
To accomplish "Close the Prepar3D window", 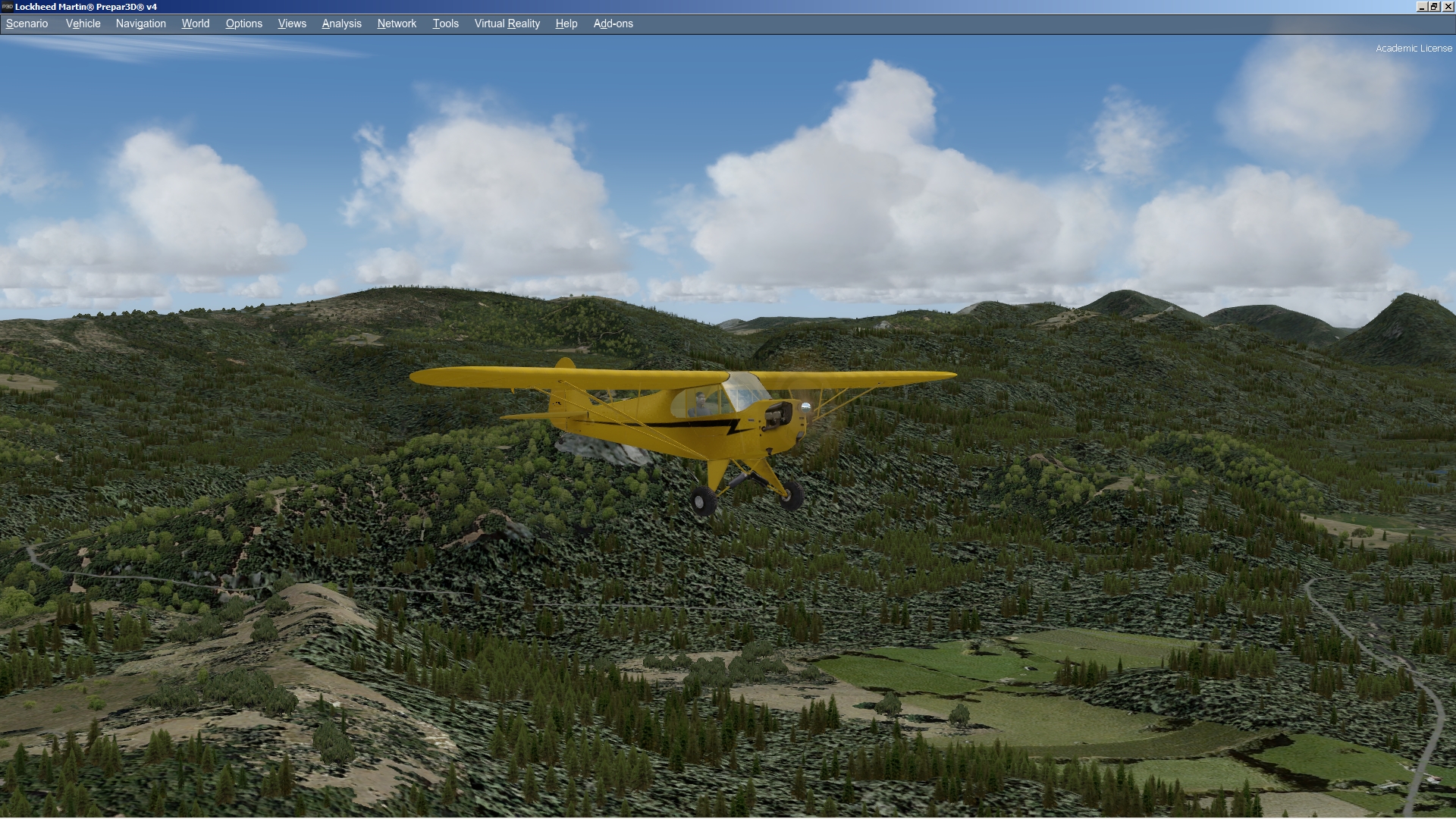I will [x=1448, y=7].
